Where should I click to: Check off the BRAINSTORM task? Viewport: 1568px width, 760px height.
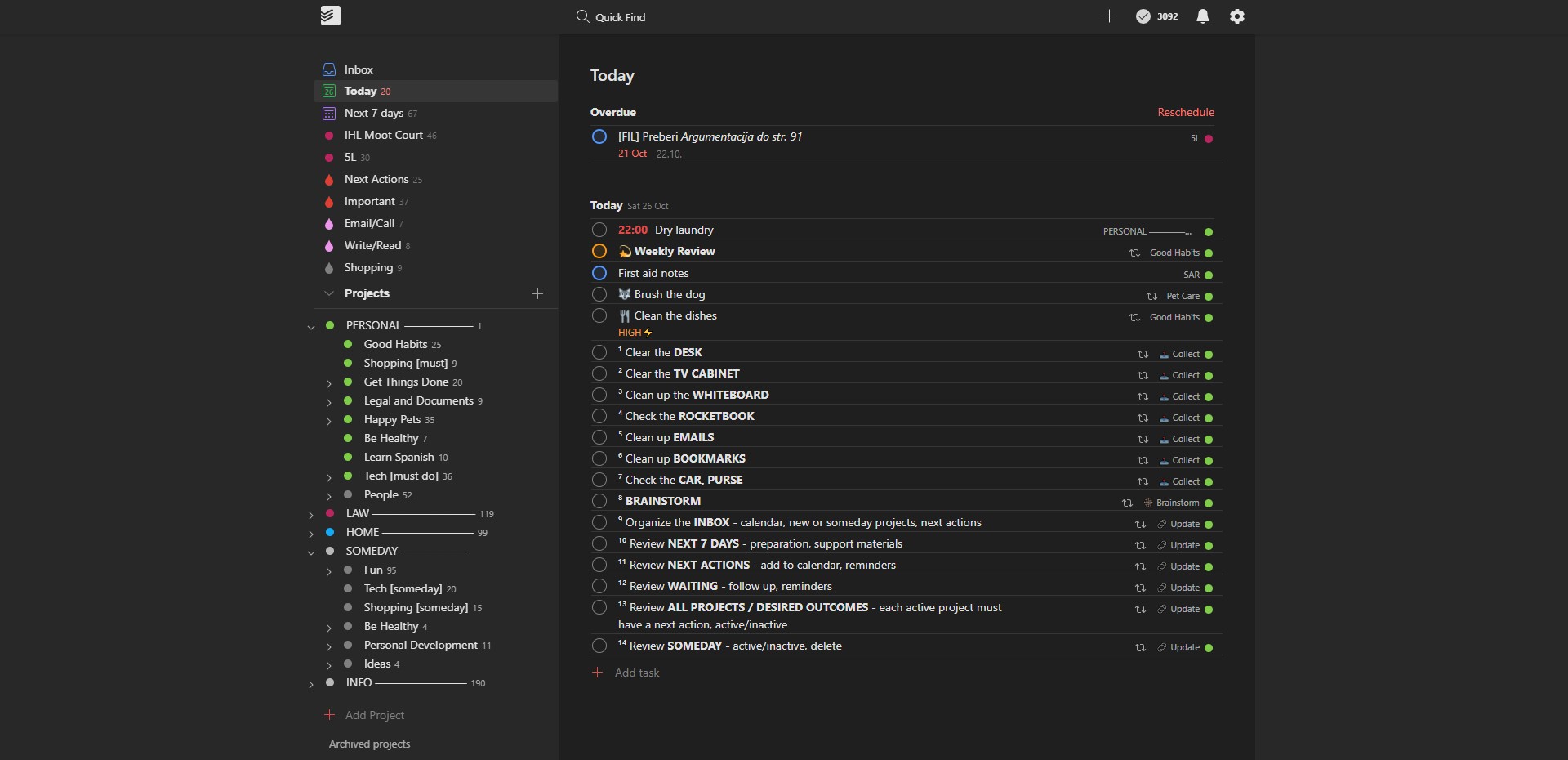point(599,501)
